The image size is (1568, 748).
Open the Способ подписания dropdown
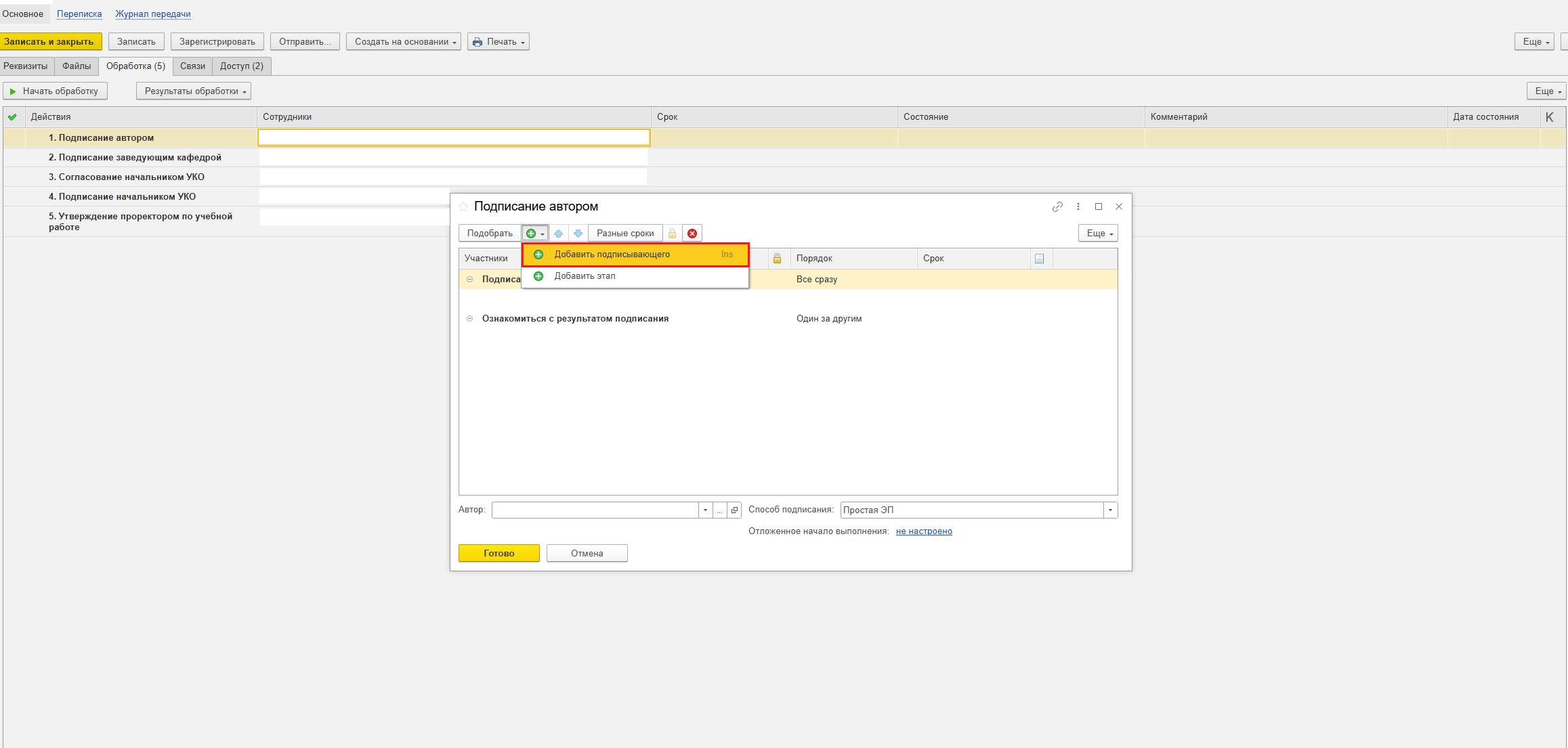[x=1110, y=510]
